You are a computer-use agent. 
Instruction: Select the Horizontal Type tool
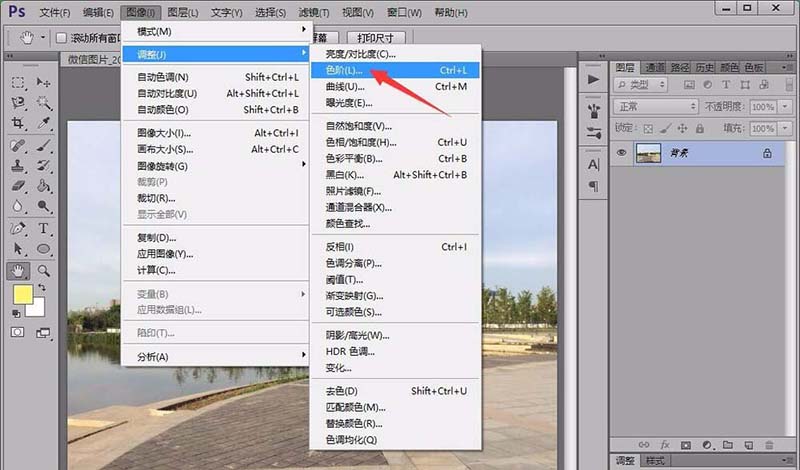pyautogui.click(x=44, y=229)
